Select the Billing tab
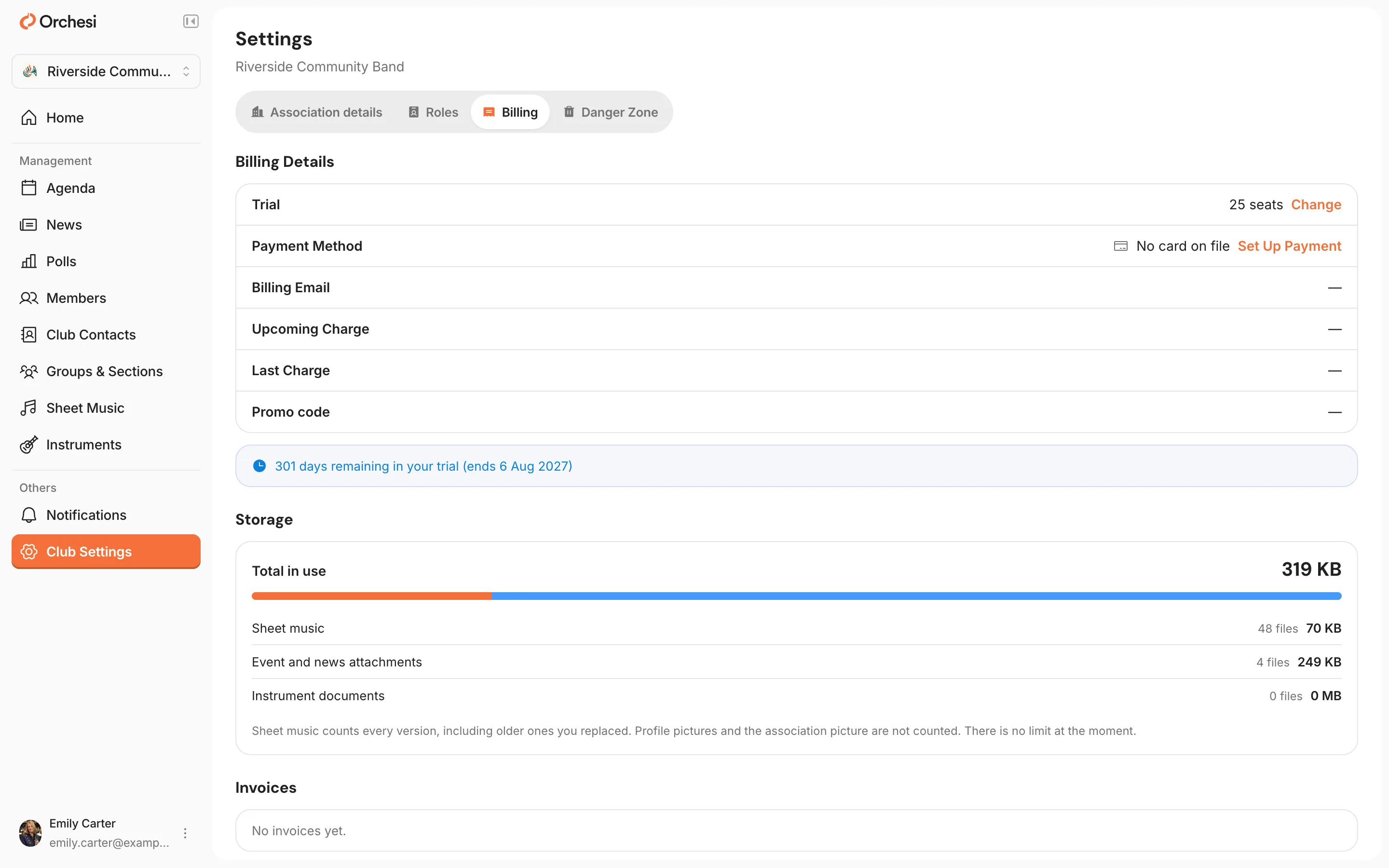The image size is (1389, 868). tap(510, 112)
